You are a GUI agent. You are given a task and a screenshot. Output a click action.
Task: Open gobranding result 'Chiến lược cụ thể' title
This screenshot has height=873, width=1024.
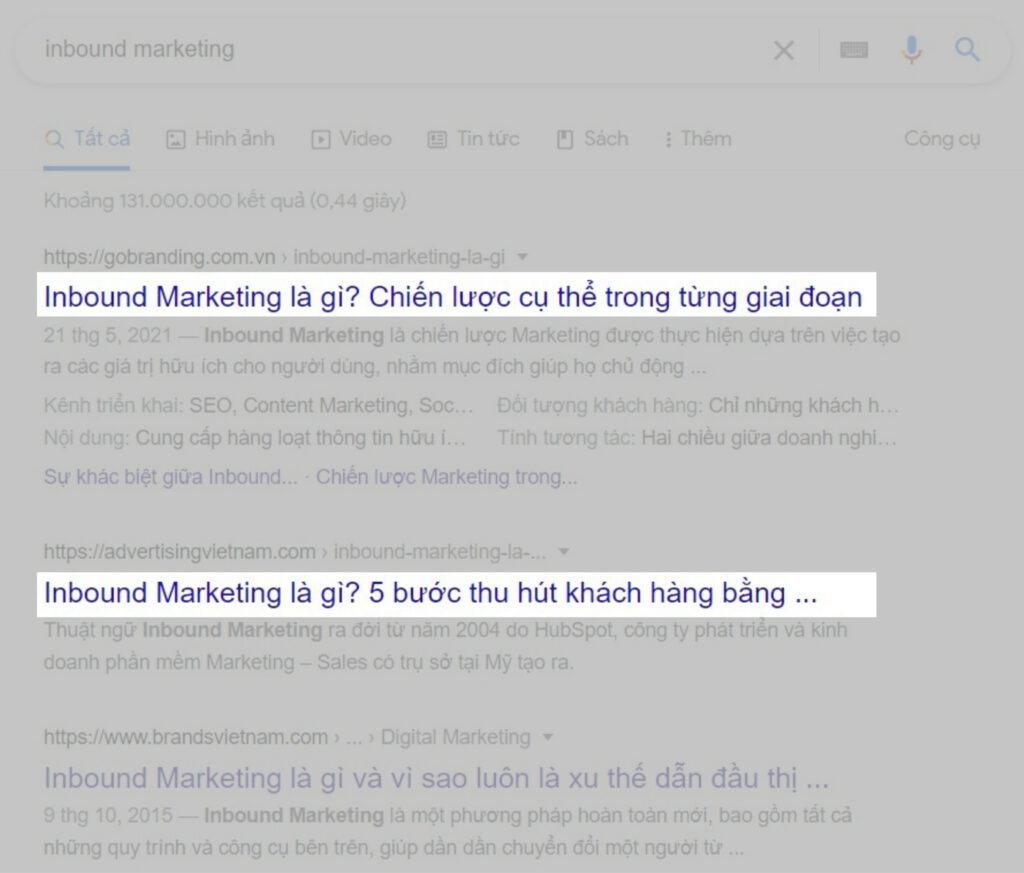coord(452,297)
